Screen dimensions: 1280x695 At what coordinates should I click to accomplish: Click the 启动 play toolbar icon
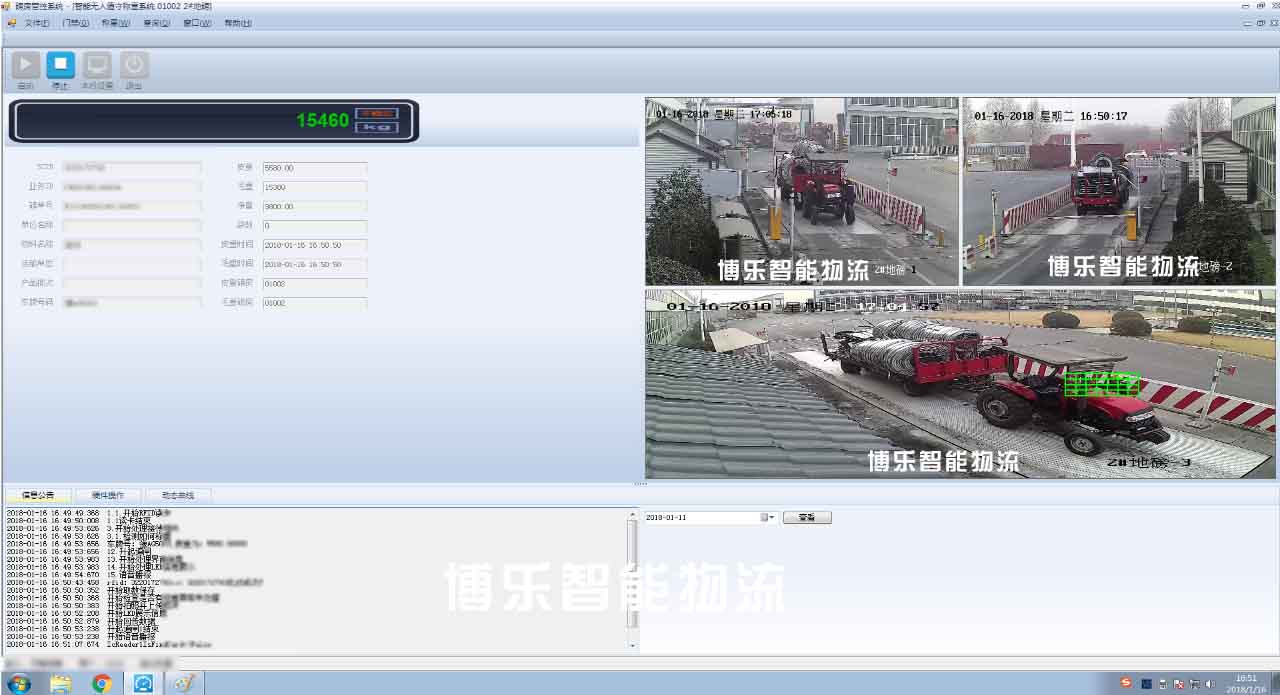tap(25, 65)
